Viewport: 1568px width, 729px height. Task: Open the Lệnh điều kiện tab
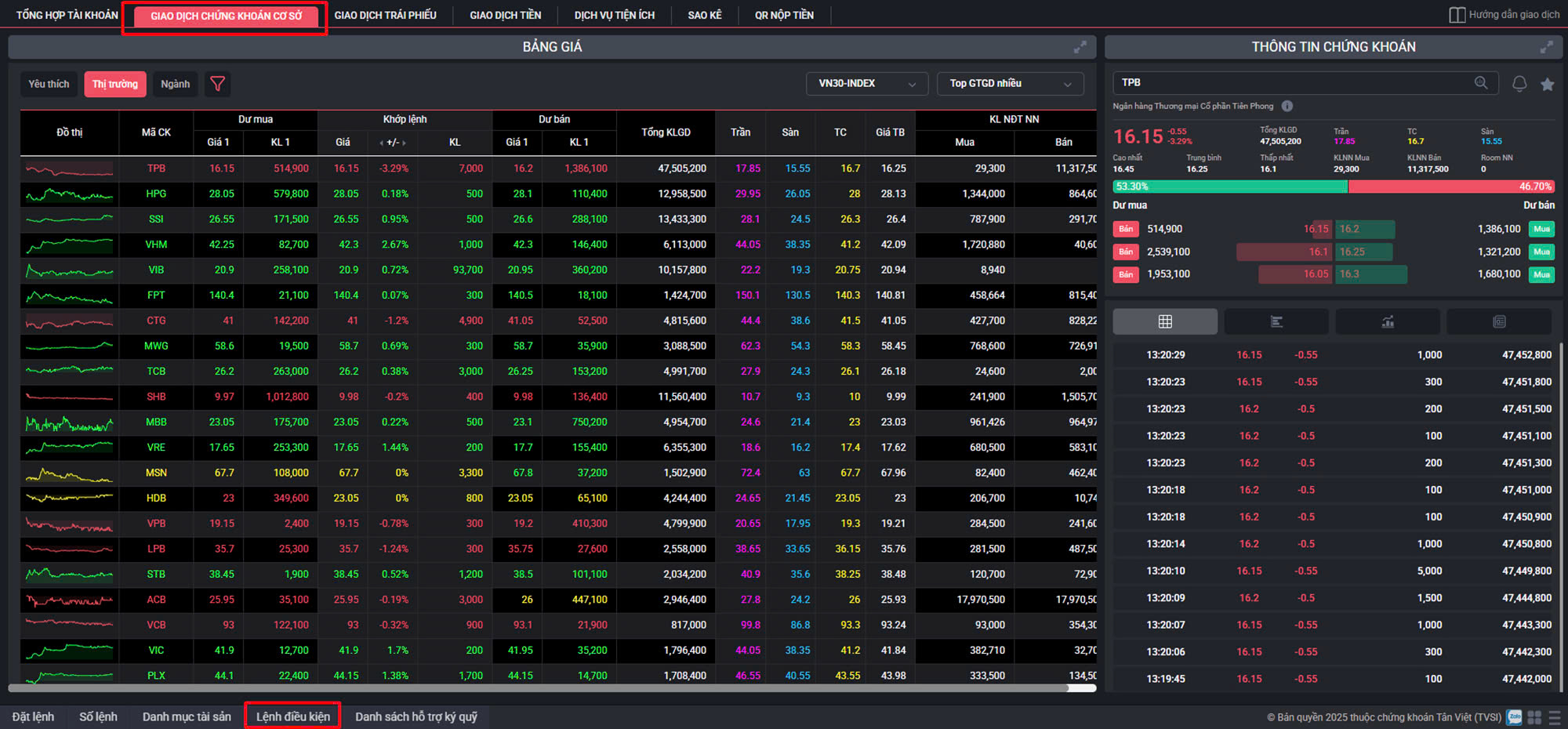[x=292, y=716]
